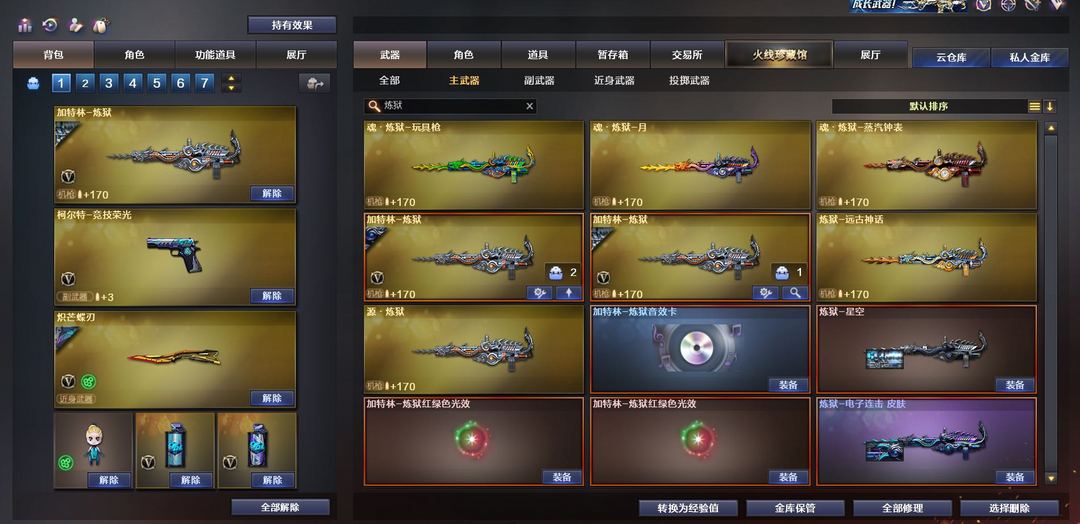Switch to the 火线珍藏馆 tab

pyautogui.click(x=779, y=54)
